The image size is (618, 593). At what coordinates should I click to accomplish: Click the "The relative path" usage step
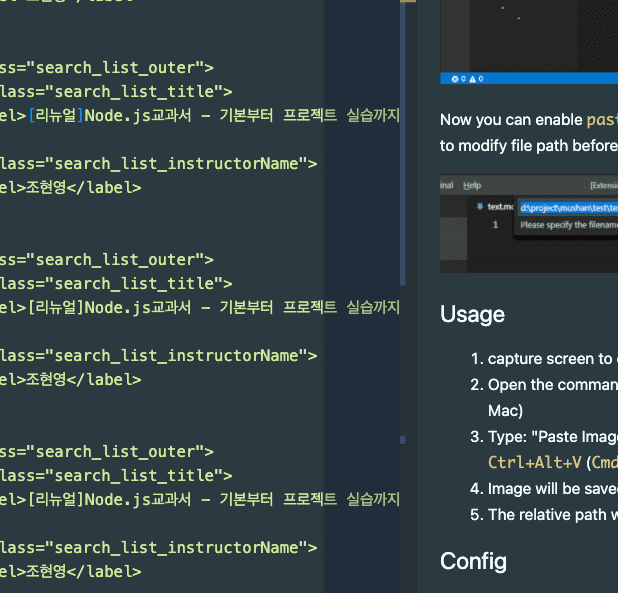click(552, 515)
